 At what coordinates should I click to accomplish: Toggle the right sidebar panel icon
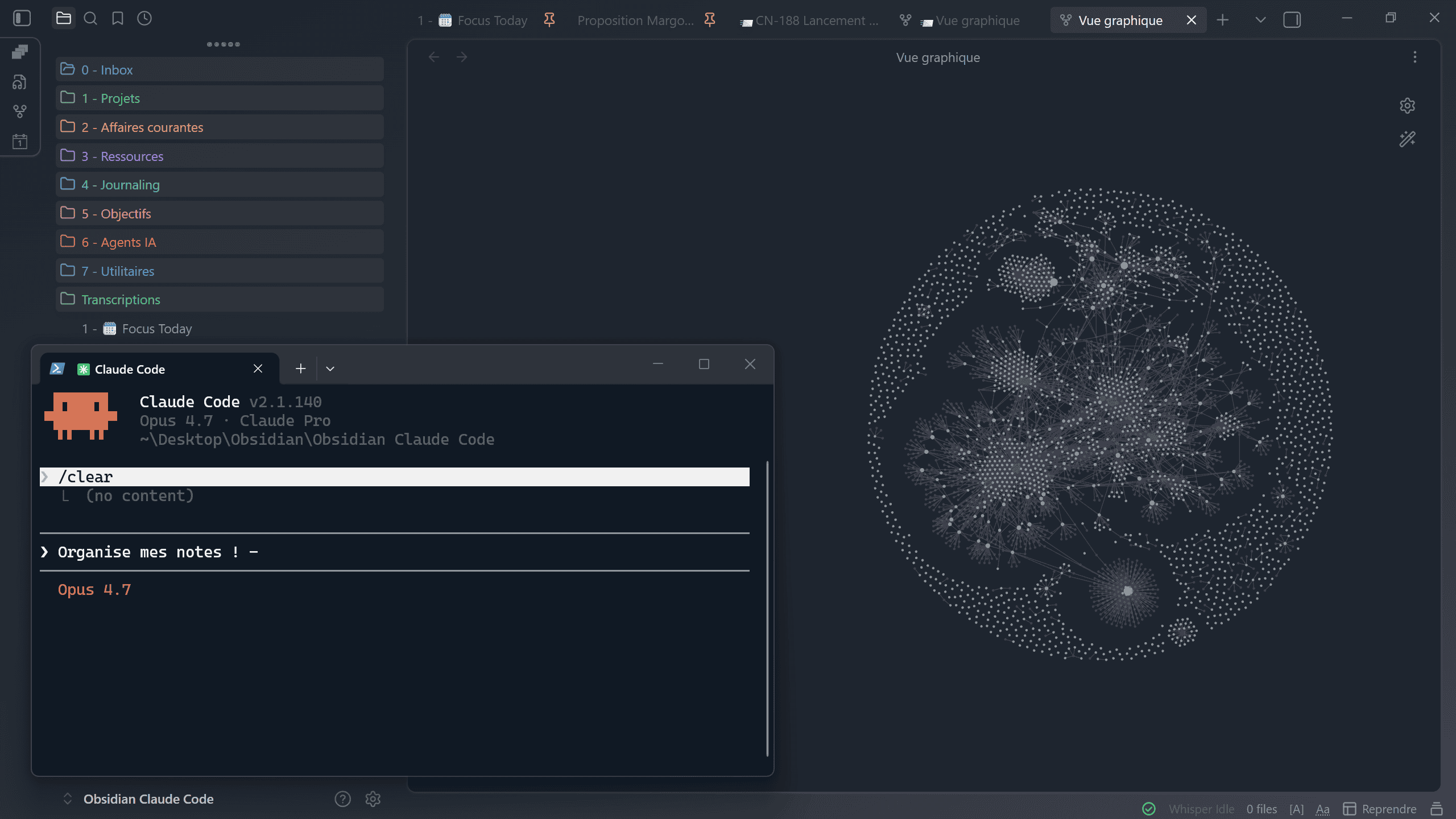(x=1292, y=20)
